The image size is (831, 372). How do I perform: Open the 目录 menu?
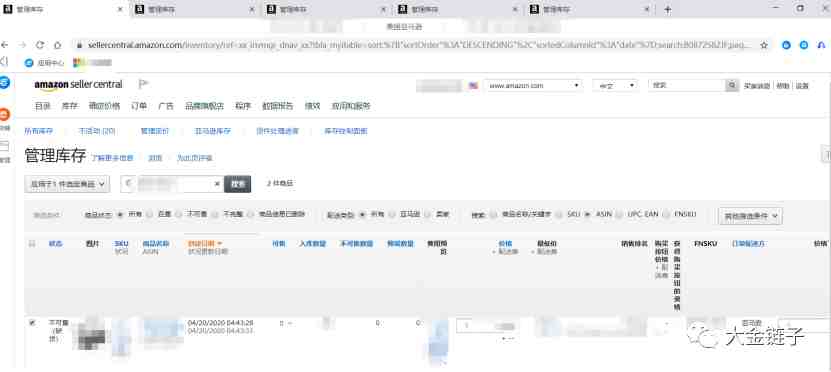click(x=42, y=106)
